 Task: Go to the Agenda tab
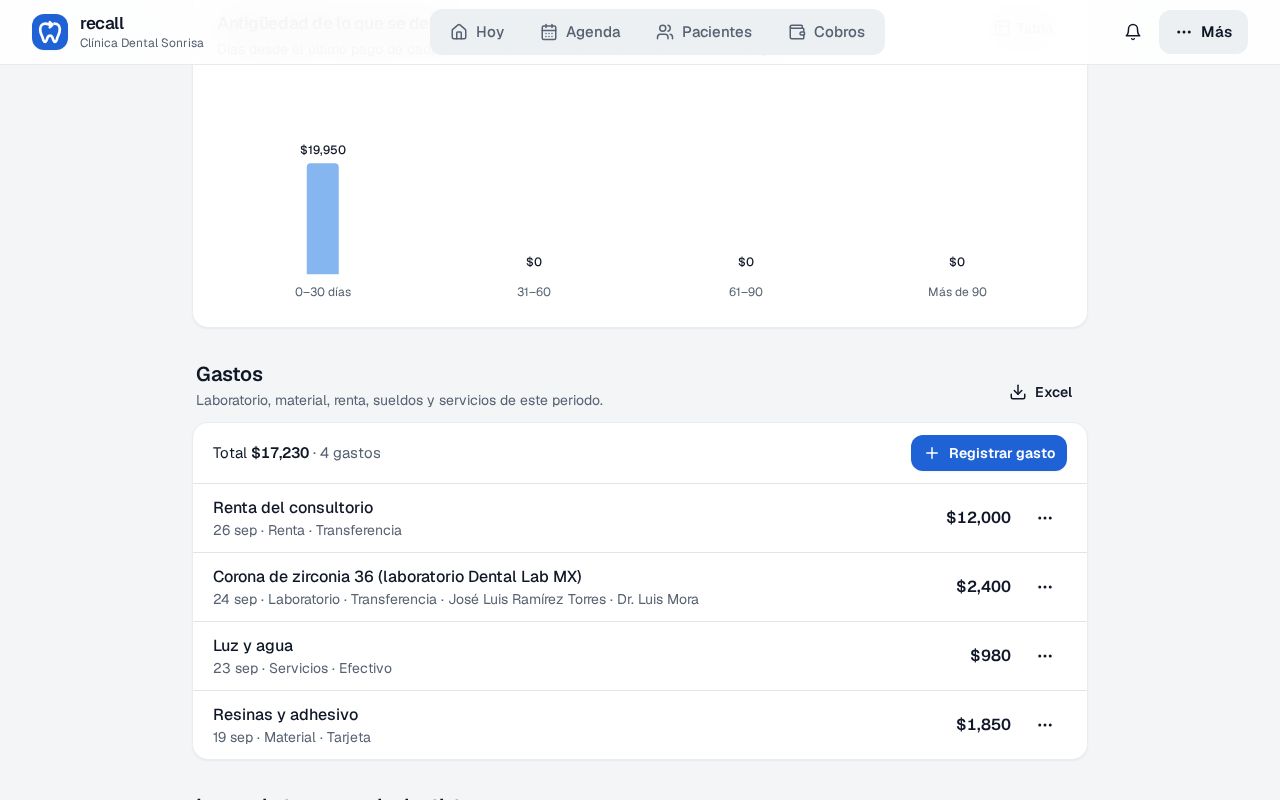point(580,32)
